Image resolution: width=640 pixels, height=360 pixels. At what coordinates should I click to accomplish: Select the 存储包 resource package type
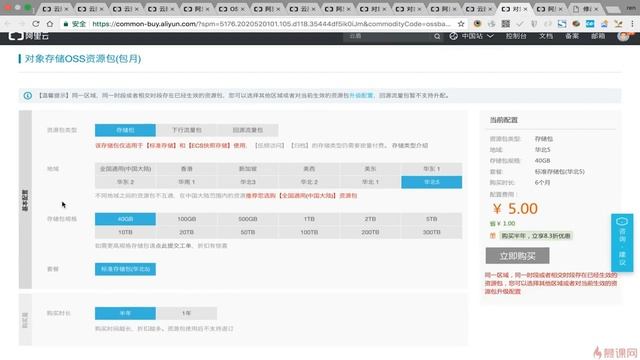(x=125, y=130)
